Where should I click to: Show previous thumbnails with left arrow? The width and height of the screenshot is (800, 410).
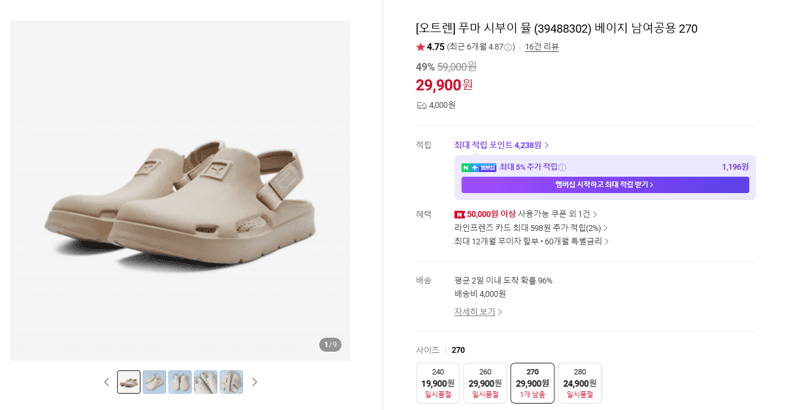click(x=107, y=382)
